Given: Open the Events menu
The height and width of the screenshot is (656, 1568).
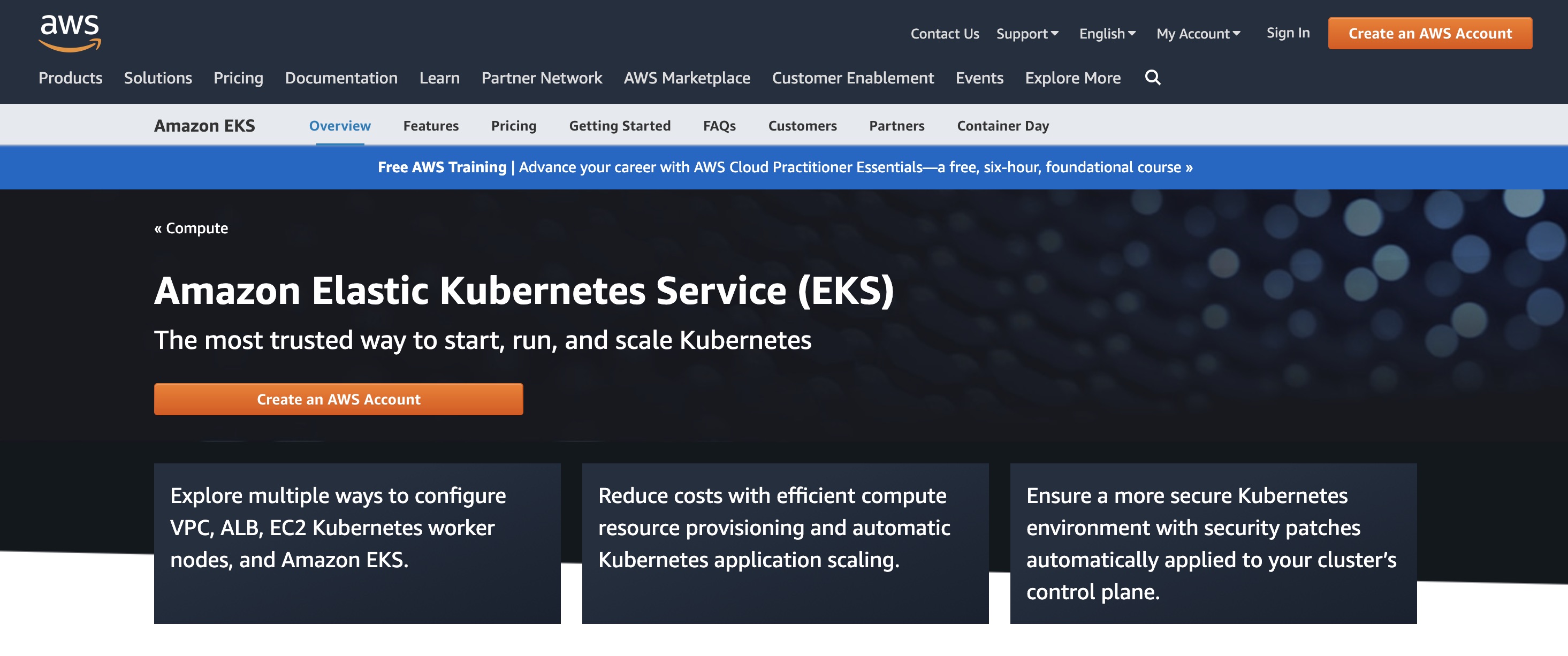Looking at the screenshot, I should (x=979, y=78).
